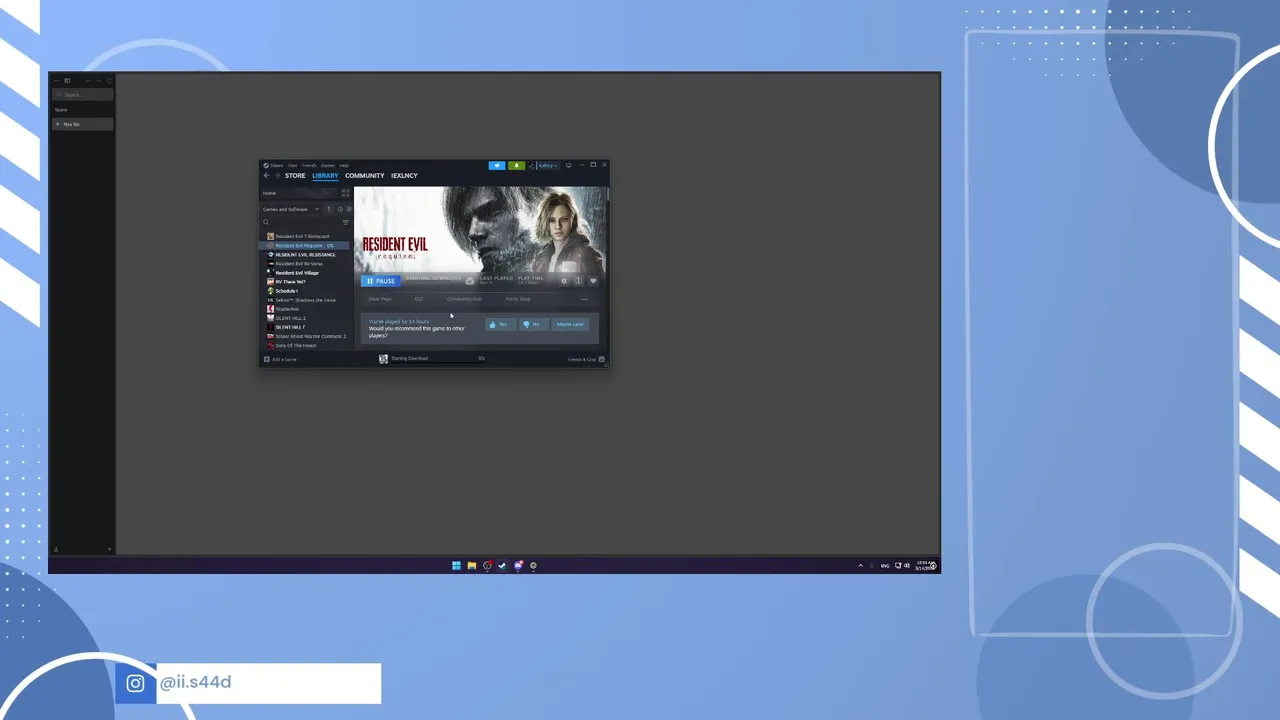
Task: Pause the download with PAUSE button
Action: 381,281
